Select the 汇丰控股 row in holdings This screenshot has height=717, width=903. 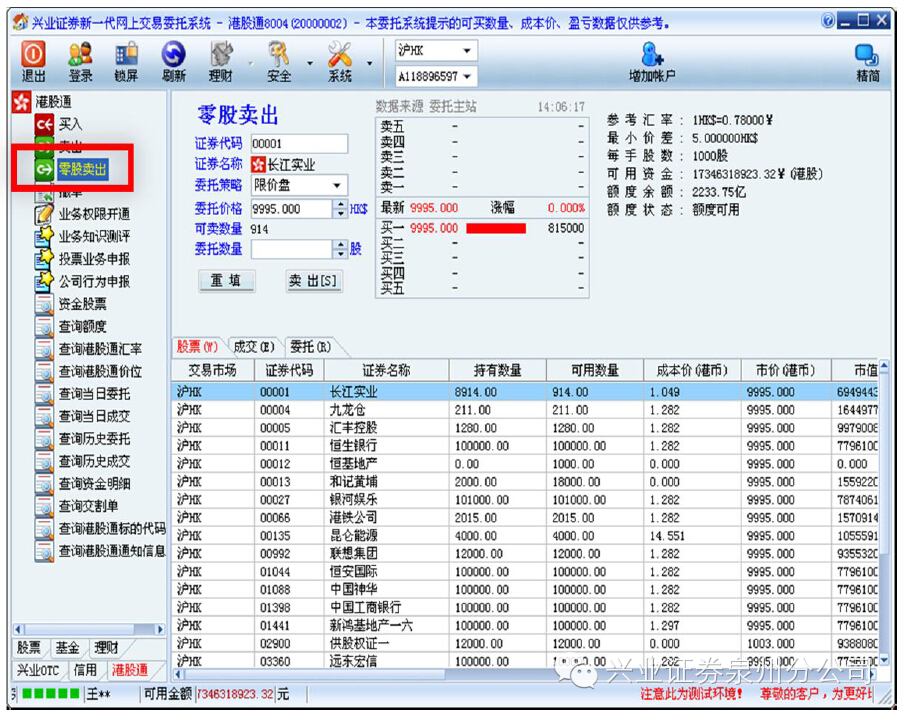[524, 428]
